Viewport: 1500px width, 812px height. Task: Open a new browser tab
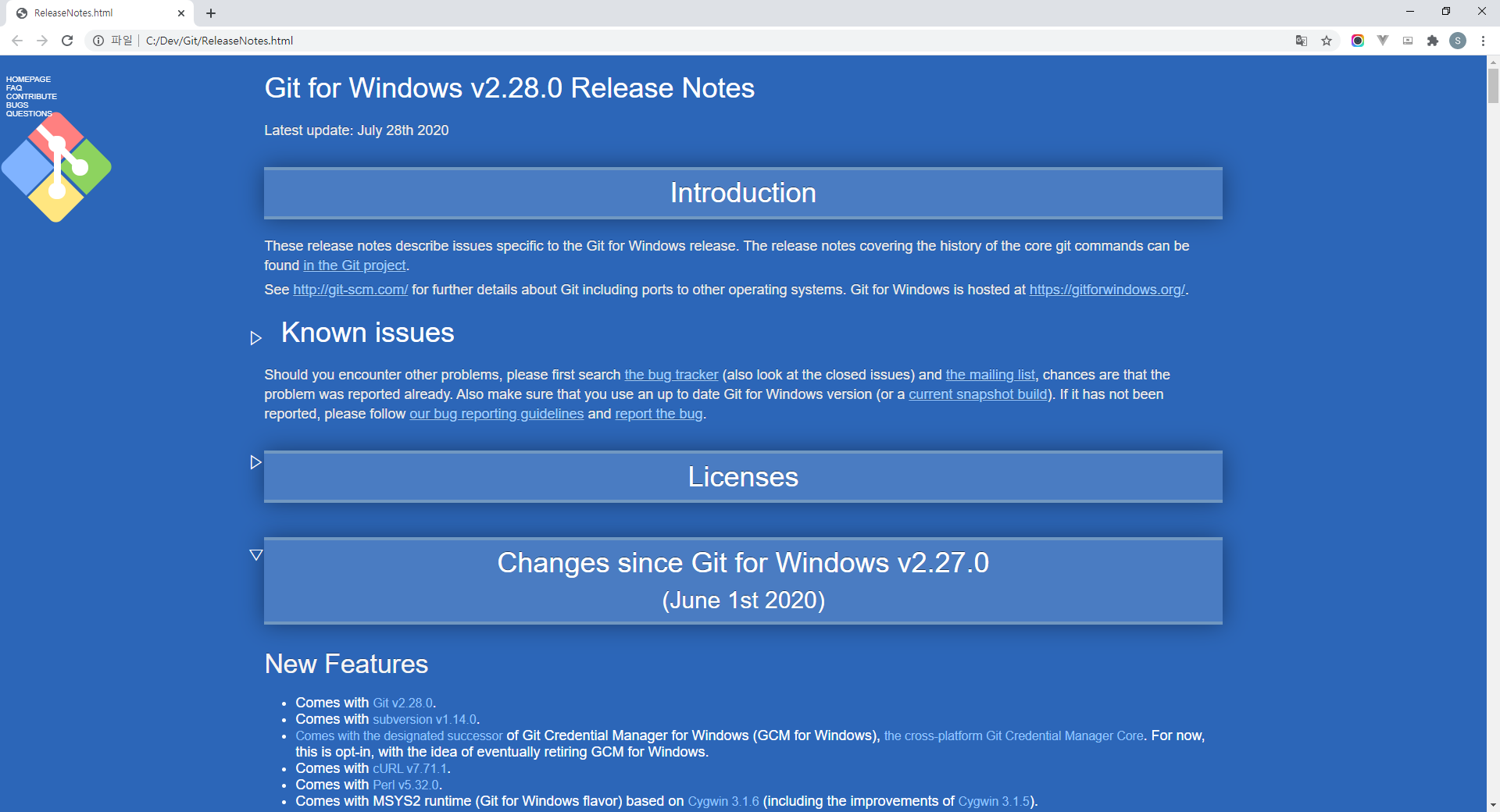click(x=211, y=13)
